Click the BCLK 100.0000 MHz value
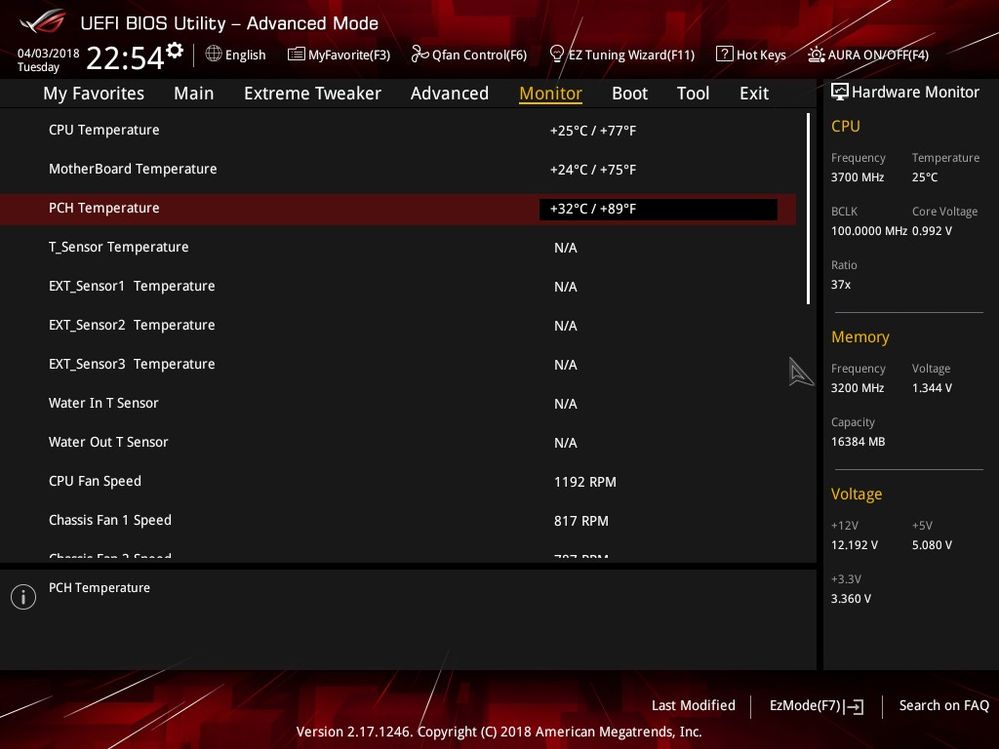 coord(869,231)
